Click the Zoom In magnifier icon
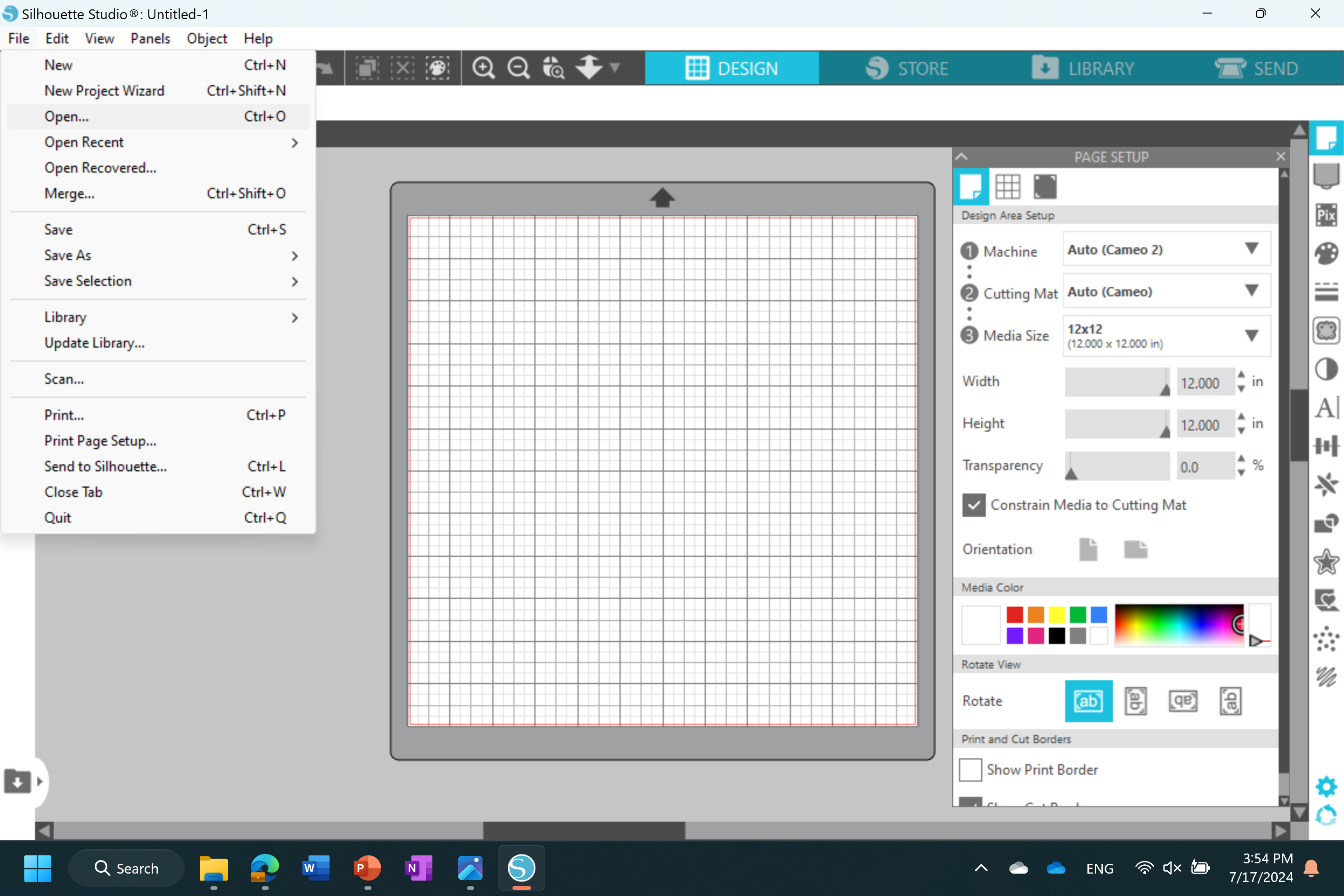This screenshot has width=1344, height=896. pos(483,68)
